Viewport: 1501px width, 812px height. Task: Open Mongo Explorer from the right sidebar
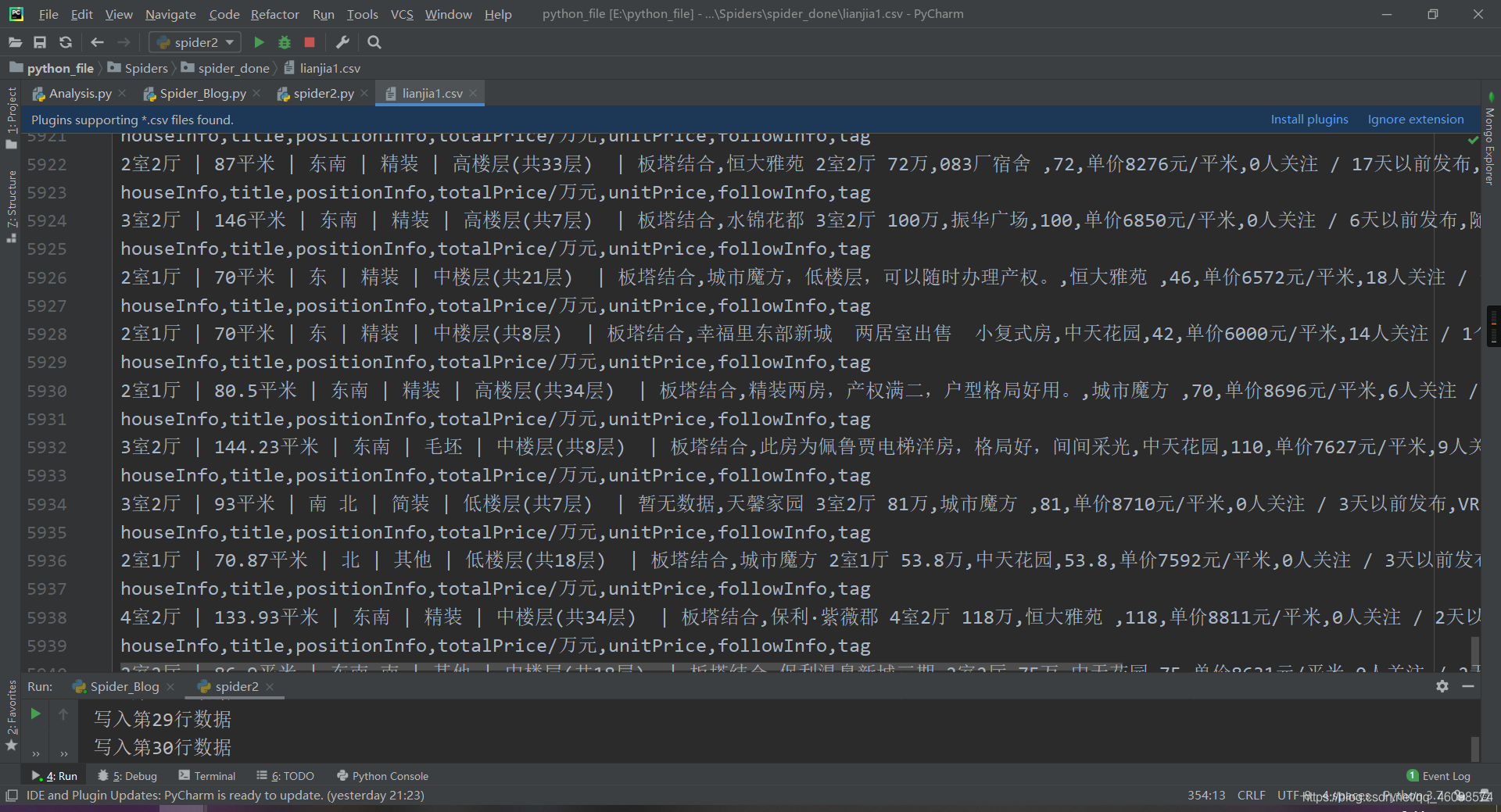(x=1490, y=145)
